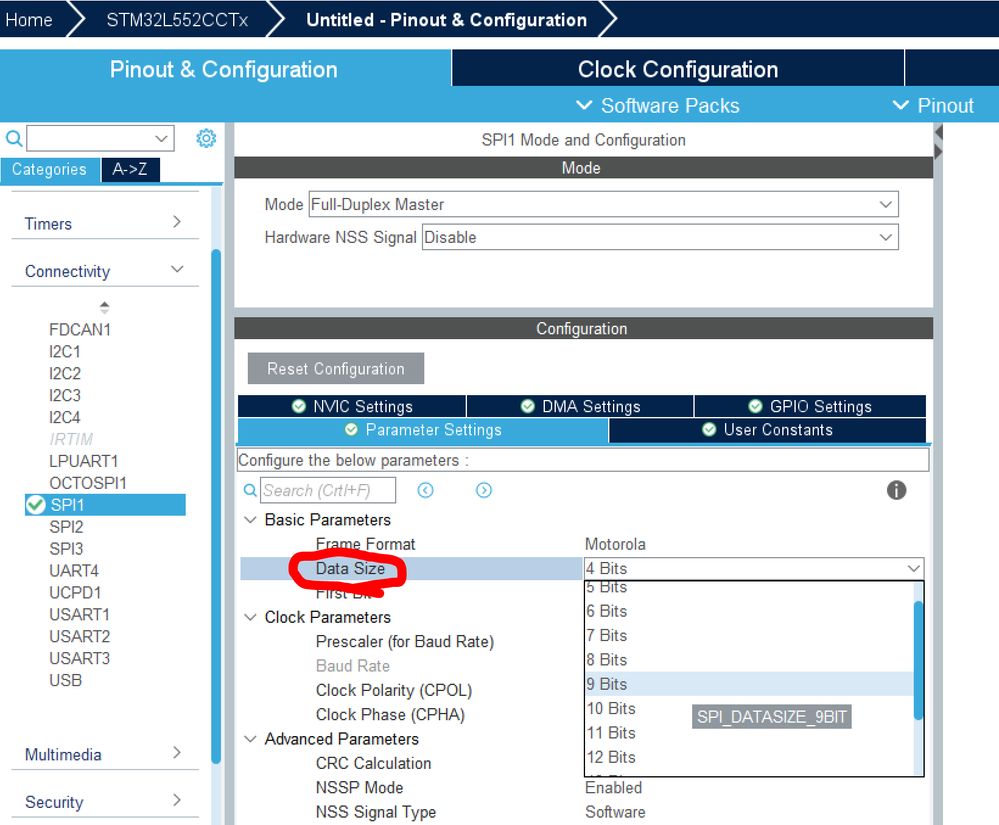Select the Pinout & Configuration tab
999x825 pixels.
coord(224,69)
